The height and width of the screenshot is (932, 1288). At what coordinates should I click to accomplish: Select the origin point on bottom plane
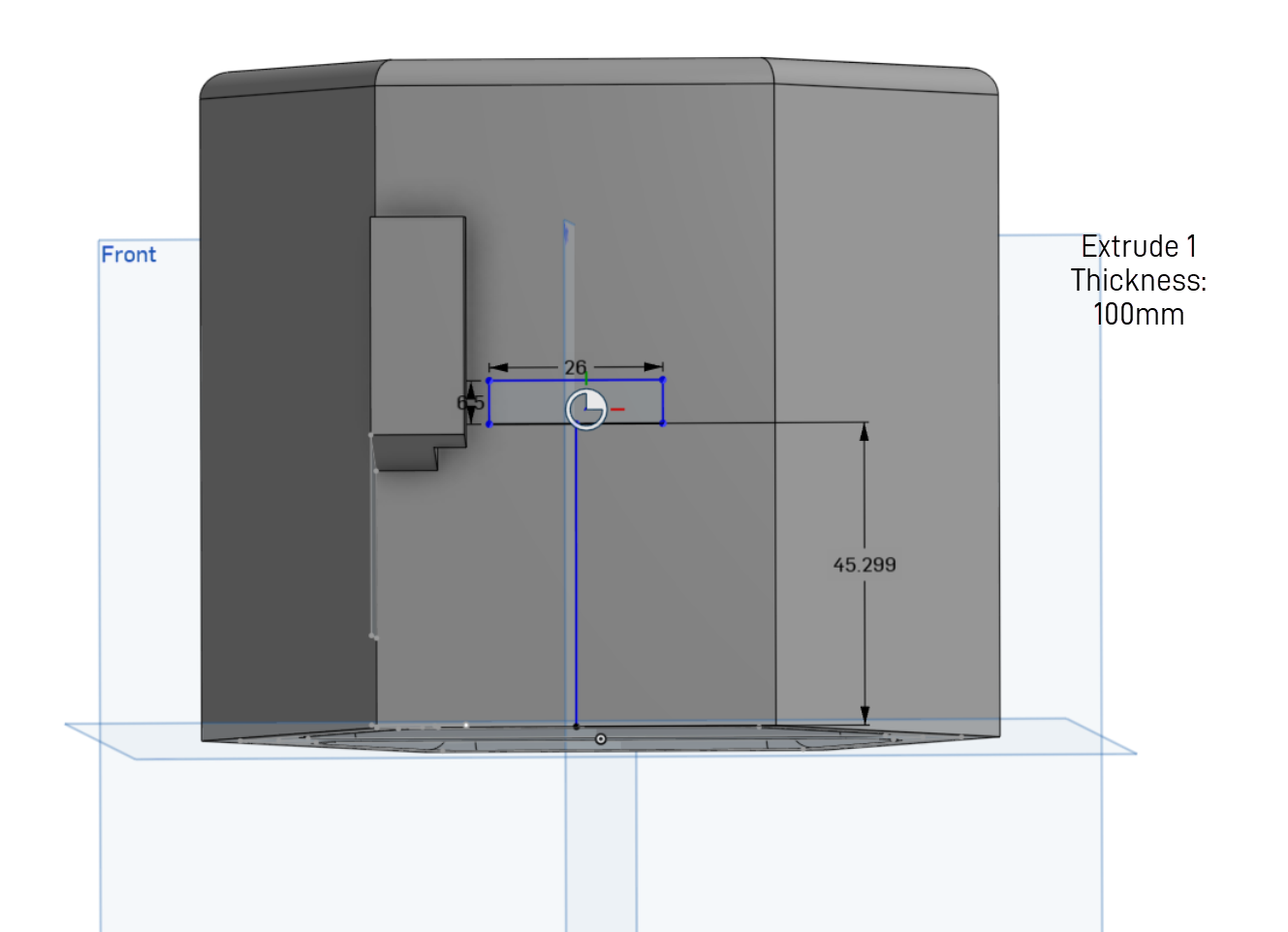point(601,739)
